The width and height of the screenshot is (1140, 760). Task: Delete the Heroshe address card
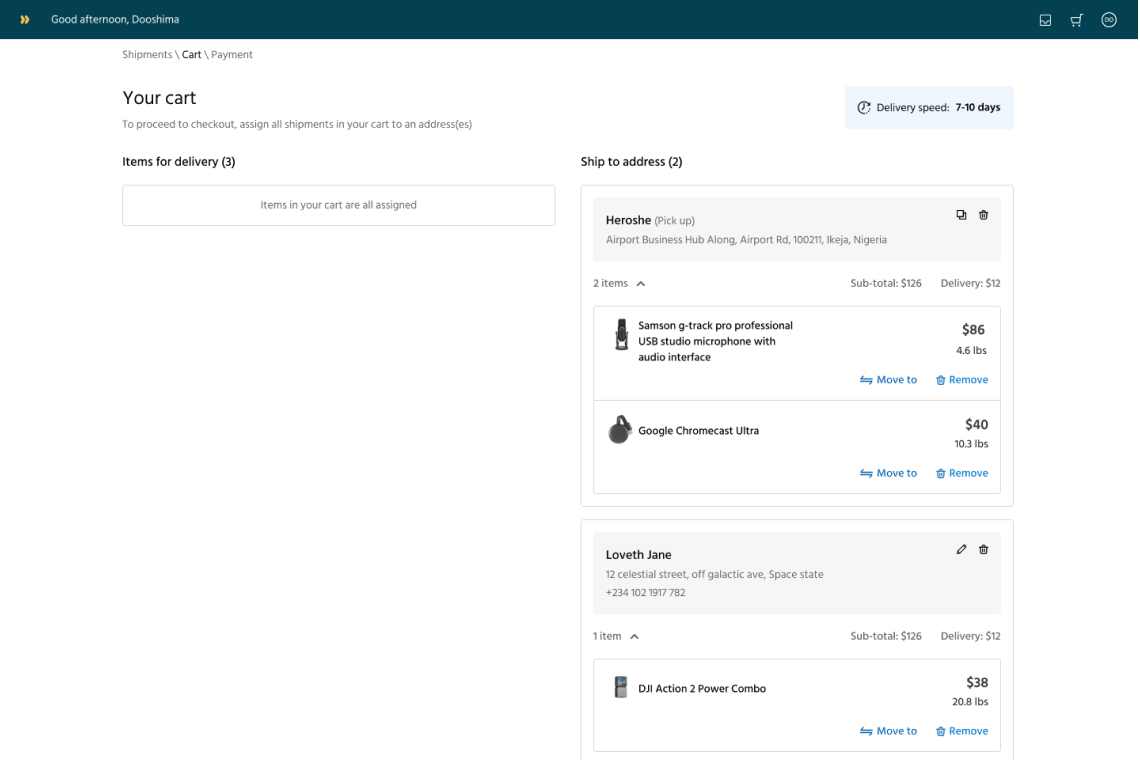point(983,215)
